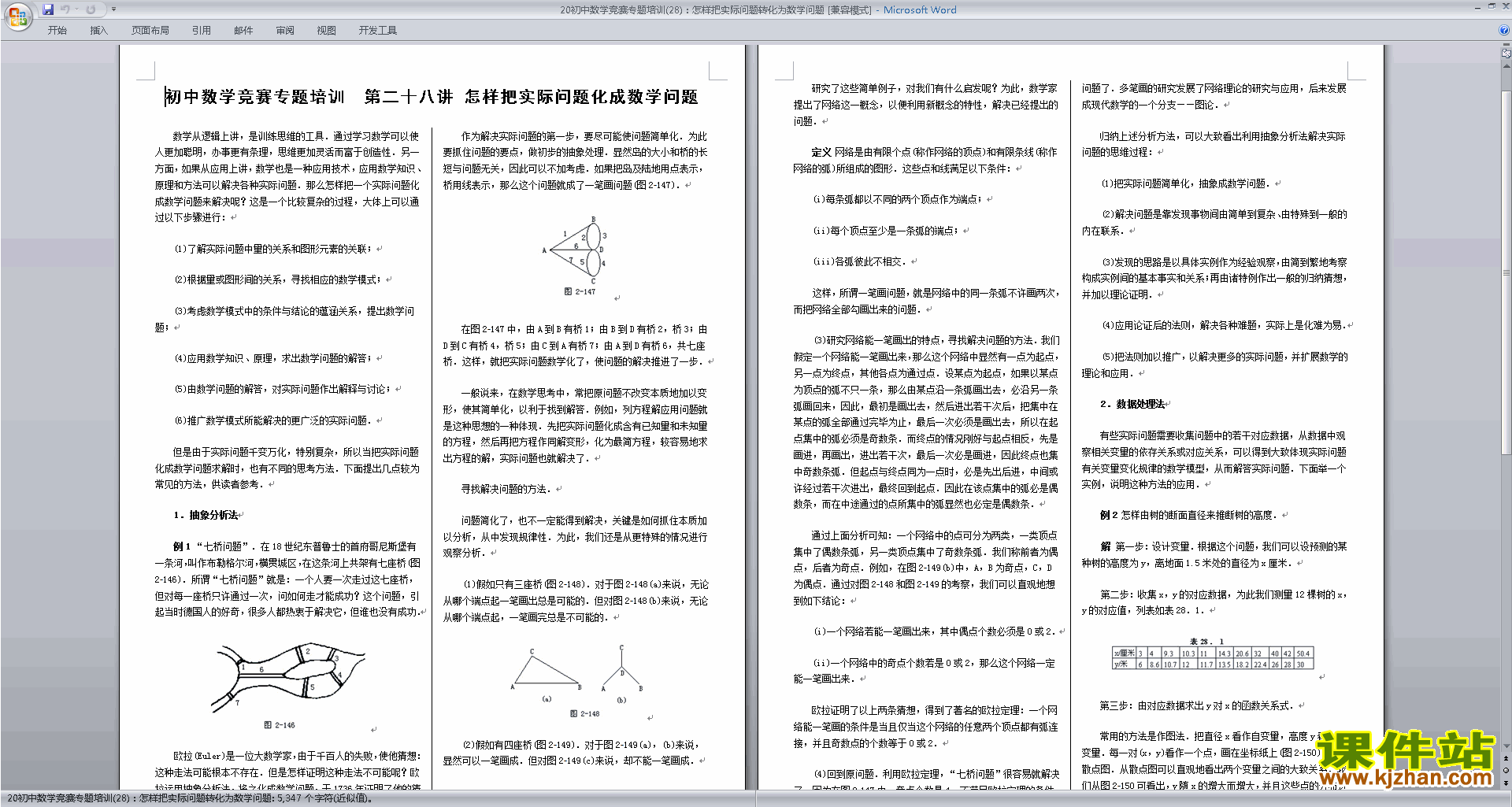Go to the 邮件 ribbon tab

[243, 31]
